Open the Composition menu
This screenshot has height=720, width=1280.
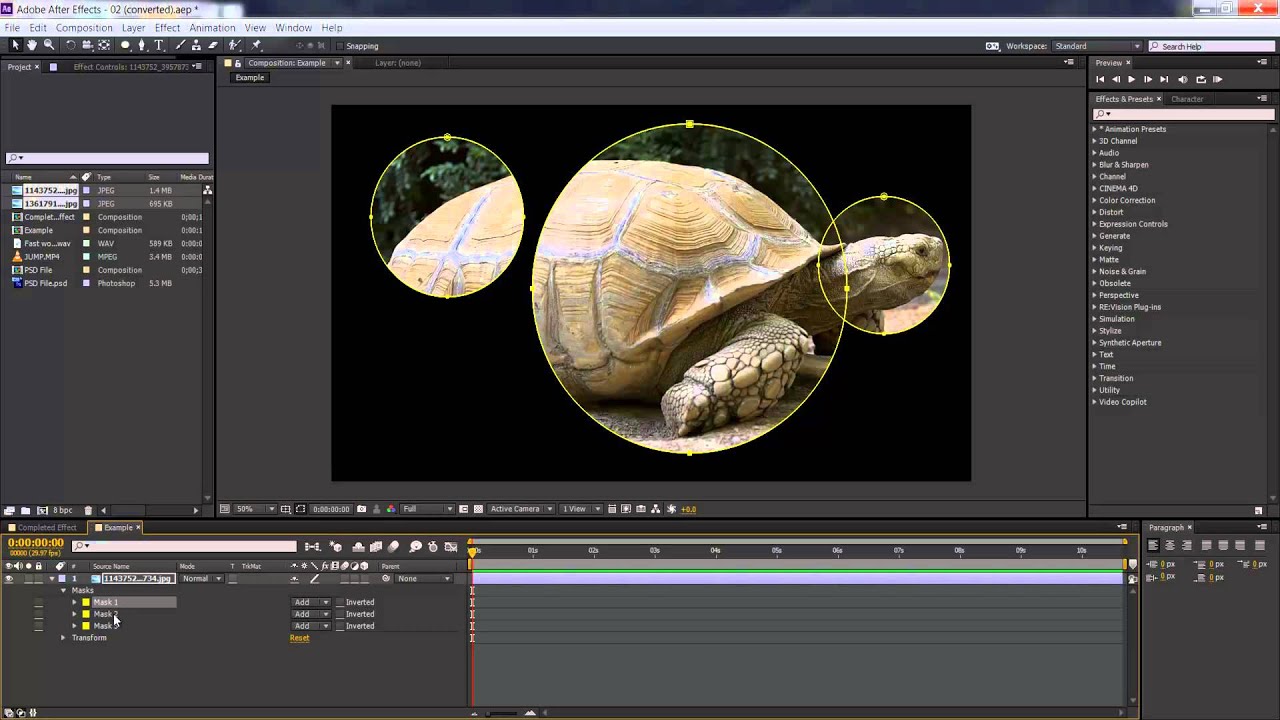(84, 27)
